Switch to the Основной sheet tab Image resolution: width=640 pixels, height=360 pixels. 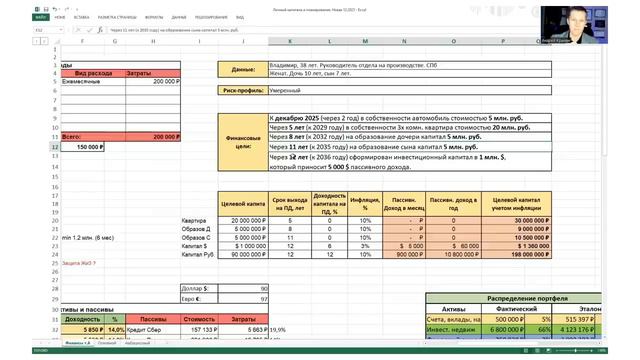pos(107,343)
